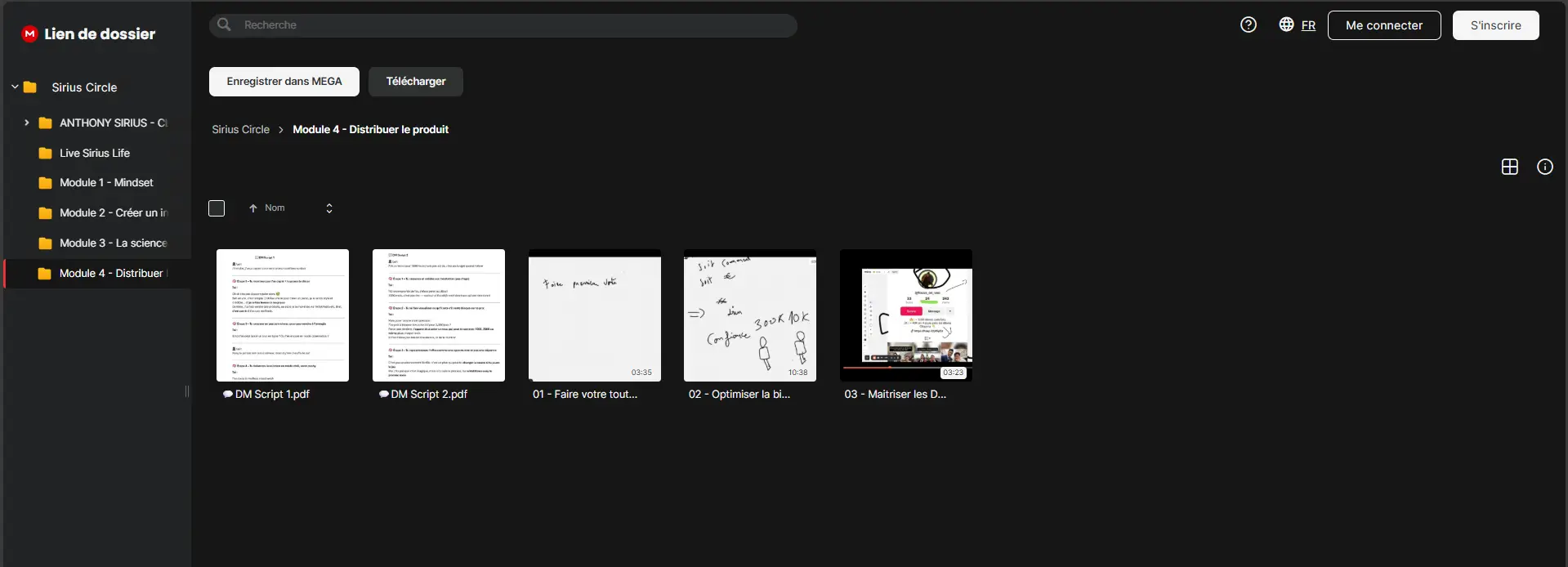This screenshot has height=567, width=1568.
Task: Open the DM Script 1.pdf thumbnail
Action: click(283, 315)
